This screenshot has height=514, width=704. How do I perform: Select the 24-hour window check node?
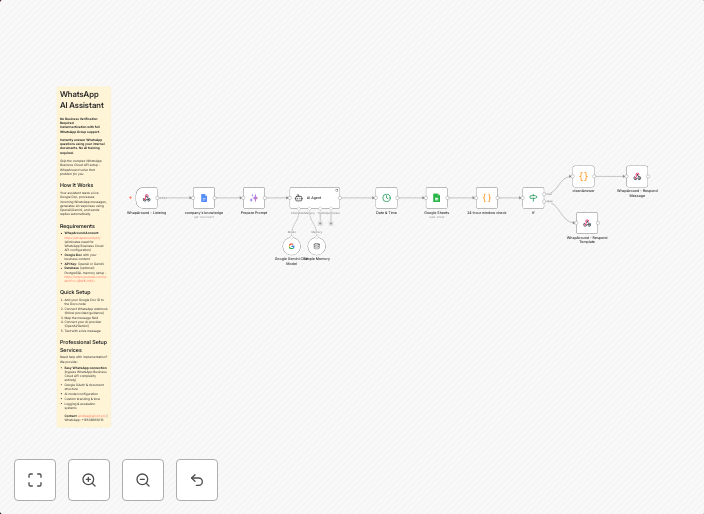click(487, 198)
